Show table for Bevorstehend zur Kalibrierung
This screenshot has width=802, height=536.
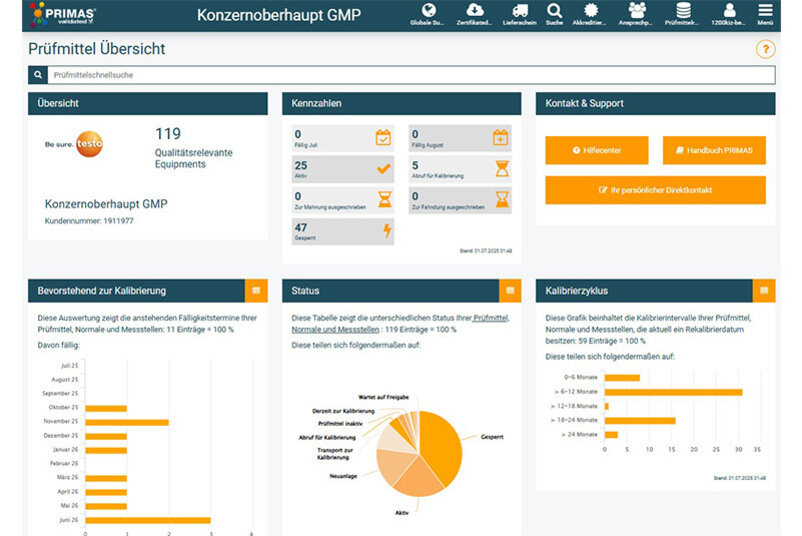pos(256,290)
